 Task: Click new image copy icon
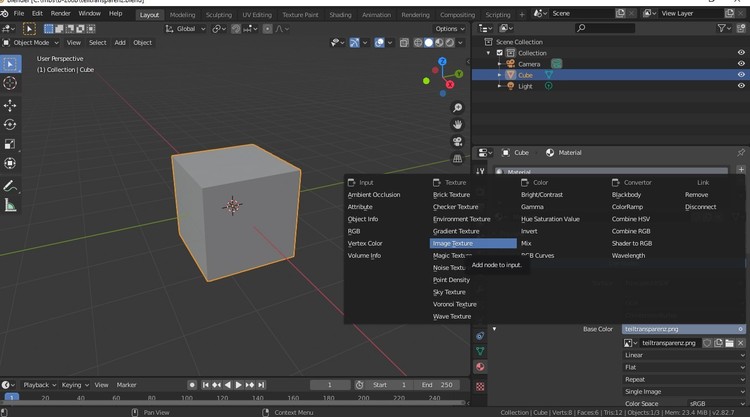click(718, 343)
